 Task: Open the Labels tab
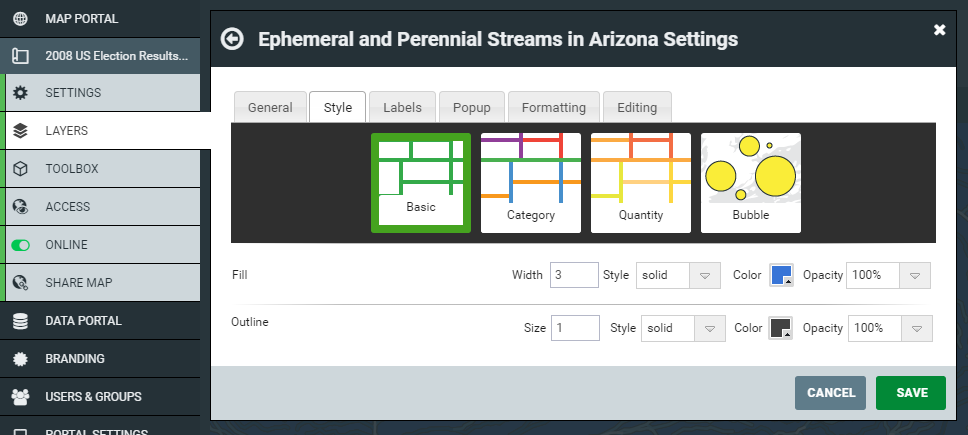coord(403,107)
